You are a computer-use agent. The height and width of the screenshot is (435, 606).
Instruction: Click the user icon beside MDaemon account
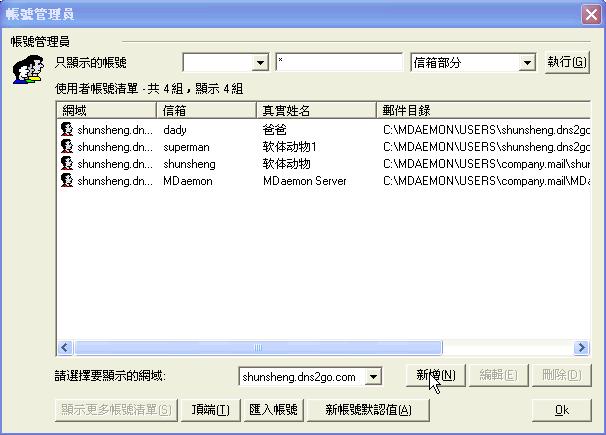click(x=66, y=181)
